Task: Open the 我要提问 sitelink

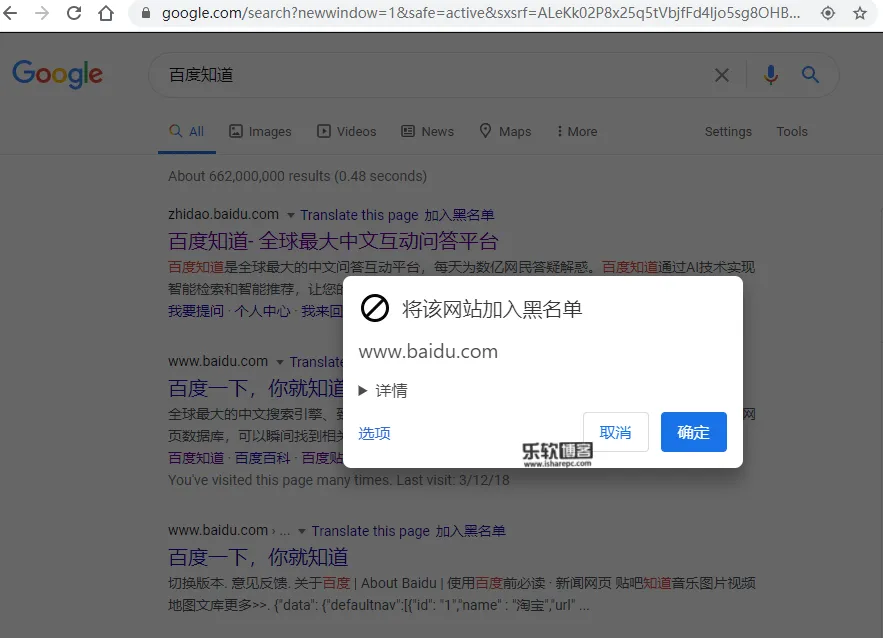Action: point(196,311)
